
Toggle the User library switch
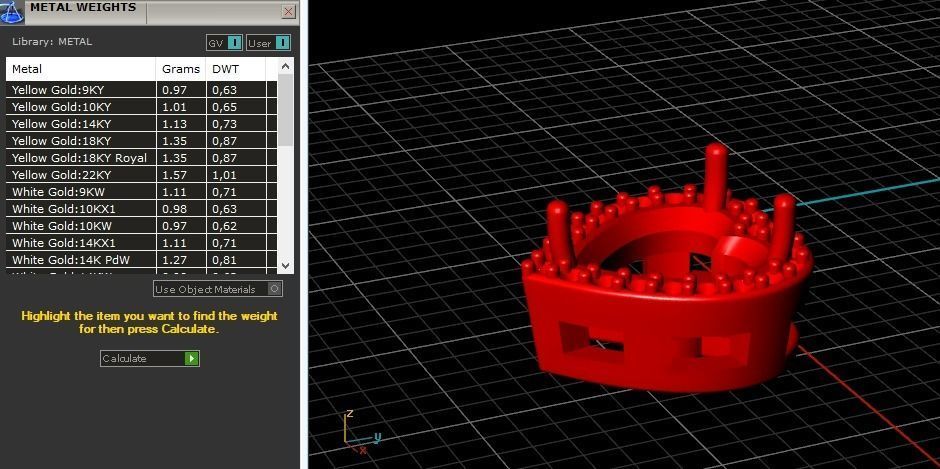[x=269, y=43]
